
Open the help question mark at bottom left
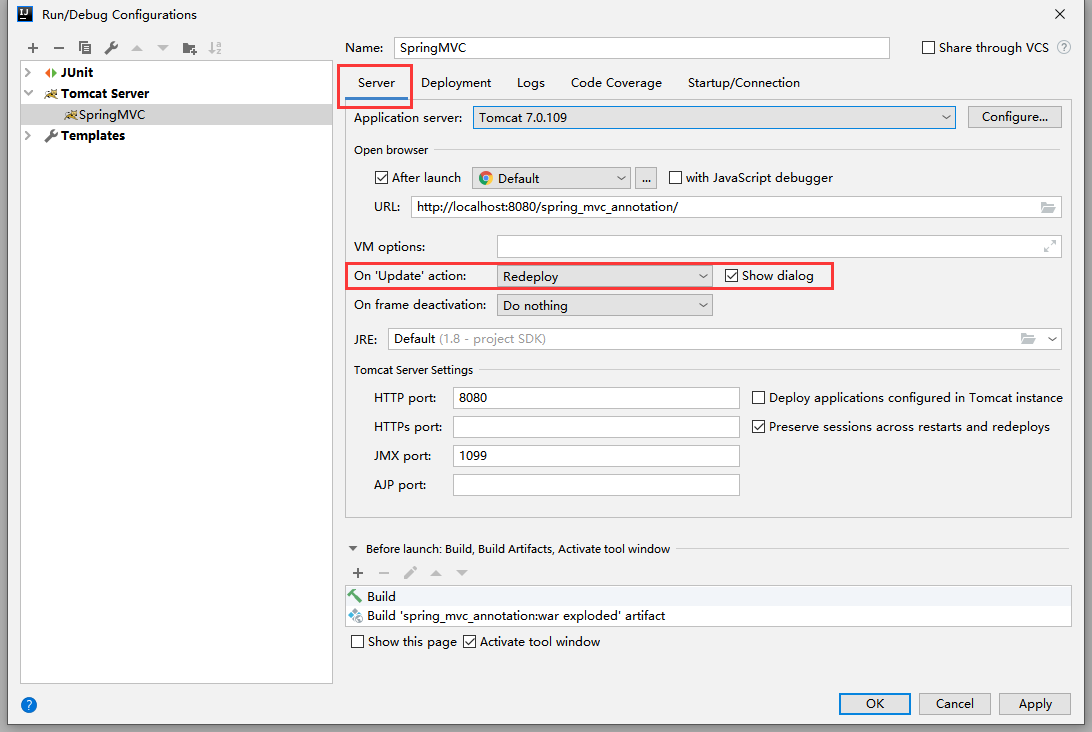(29, 705)
